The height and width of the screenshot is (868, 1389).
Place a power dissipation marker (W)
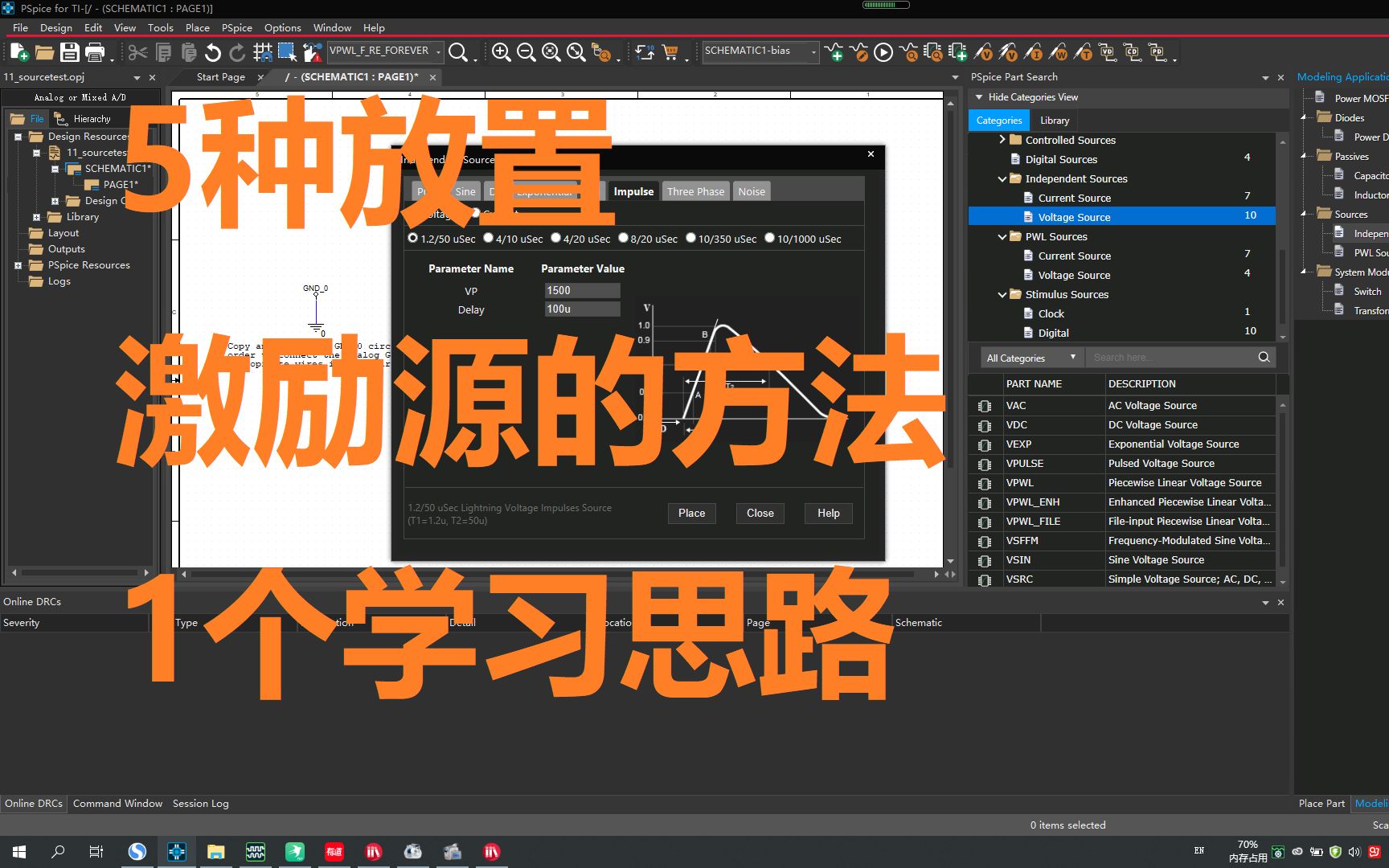coord(1061,52)
